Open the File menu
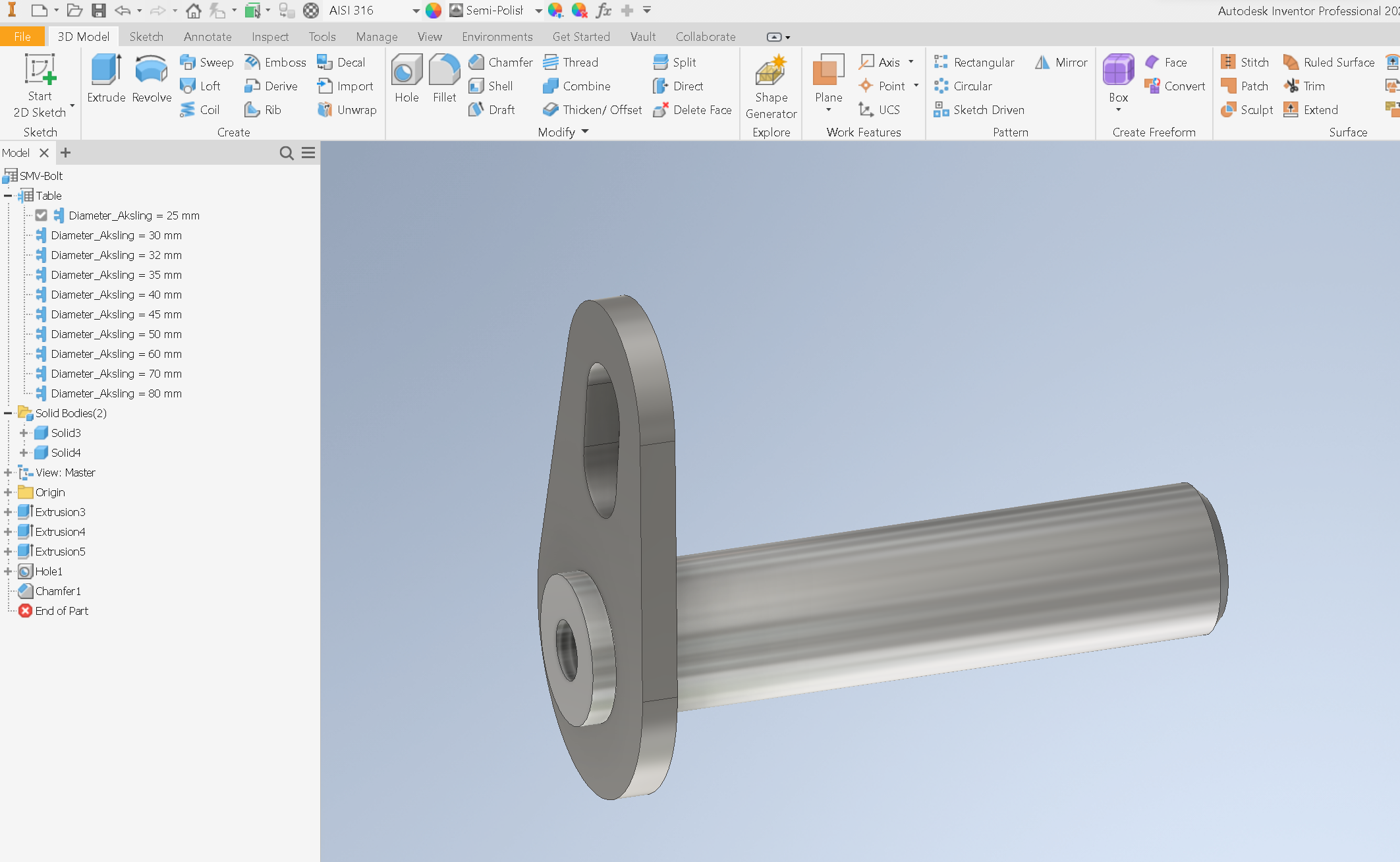Viewport: 1400px width, 862px height. coord(22,36)
